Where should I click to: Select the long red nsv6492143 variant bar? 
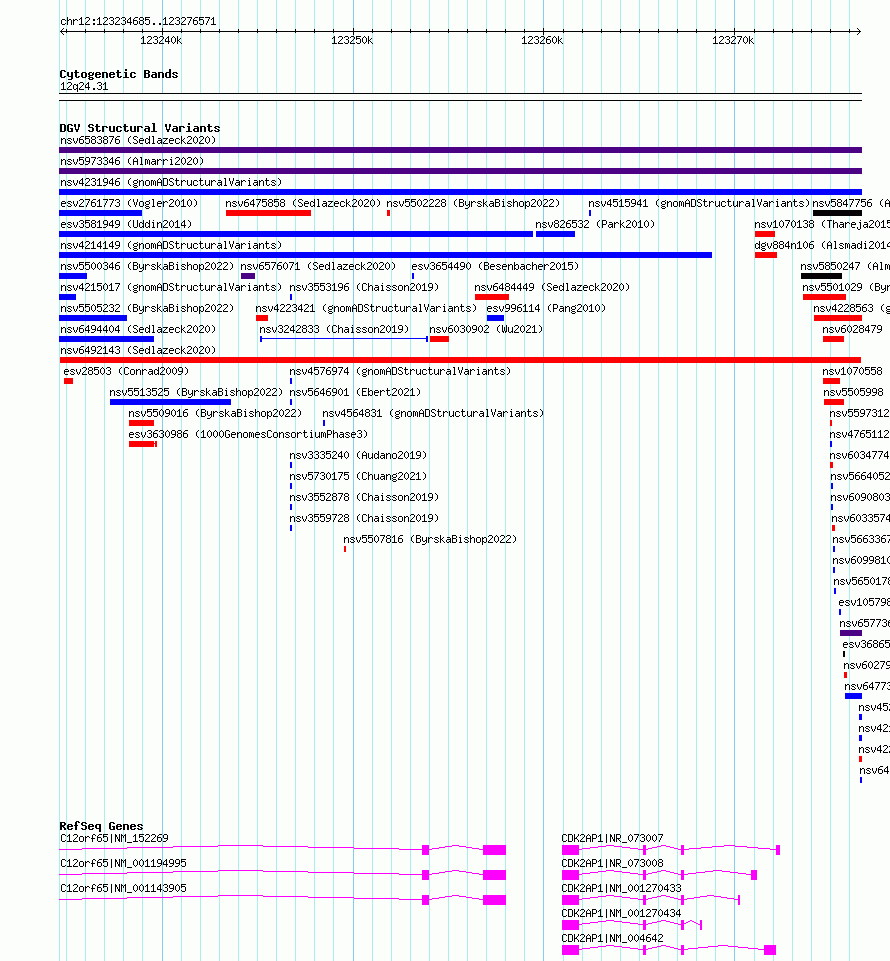[460, 360]
